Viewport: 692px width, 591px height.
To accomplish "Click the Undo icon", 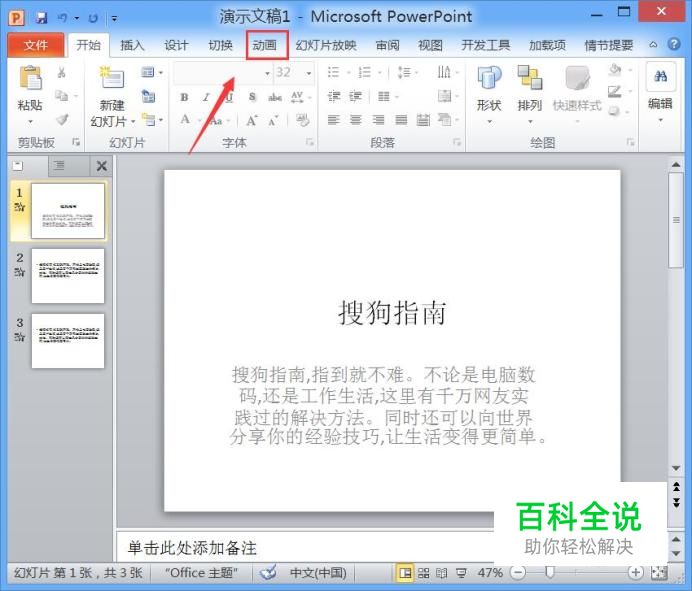I will (x=62, y=18).
